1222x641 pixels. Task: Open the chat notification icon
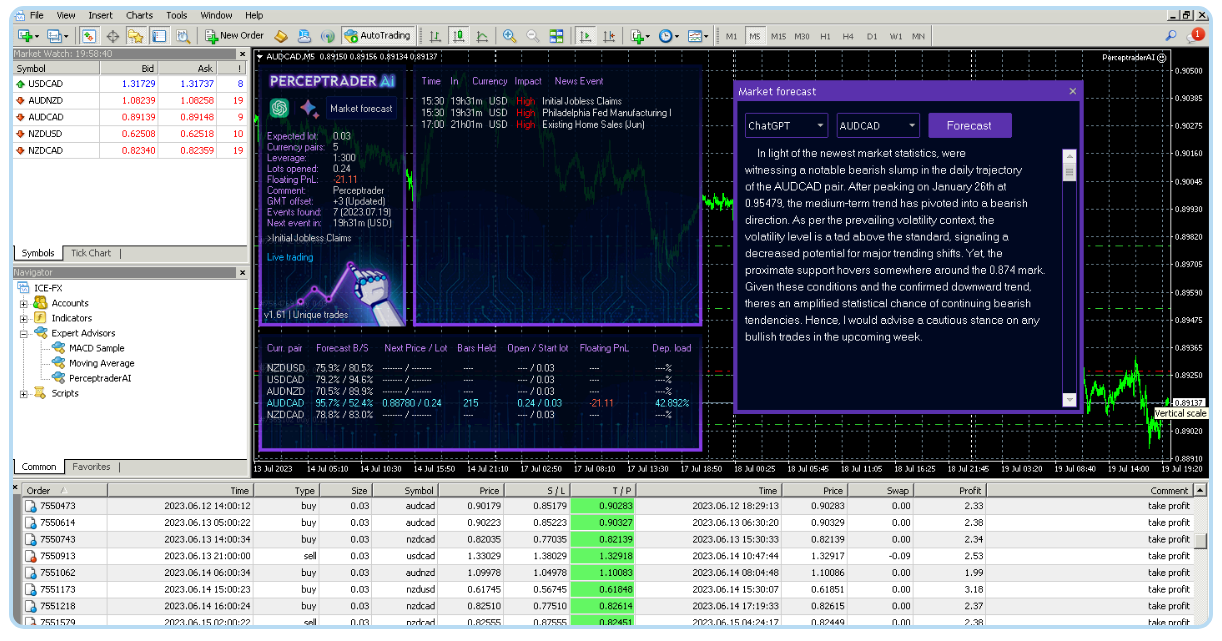(x=1196, y=36)
